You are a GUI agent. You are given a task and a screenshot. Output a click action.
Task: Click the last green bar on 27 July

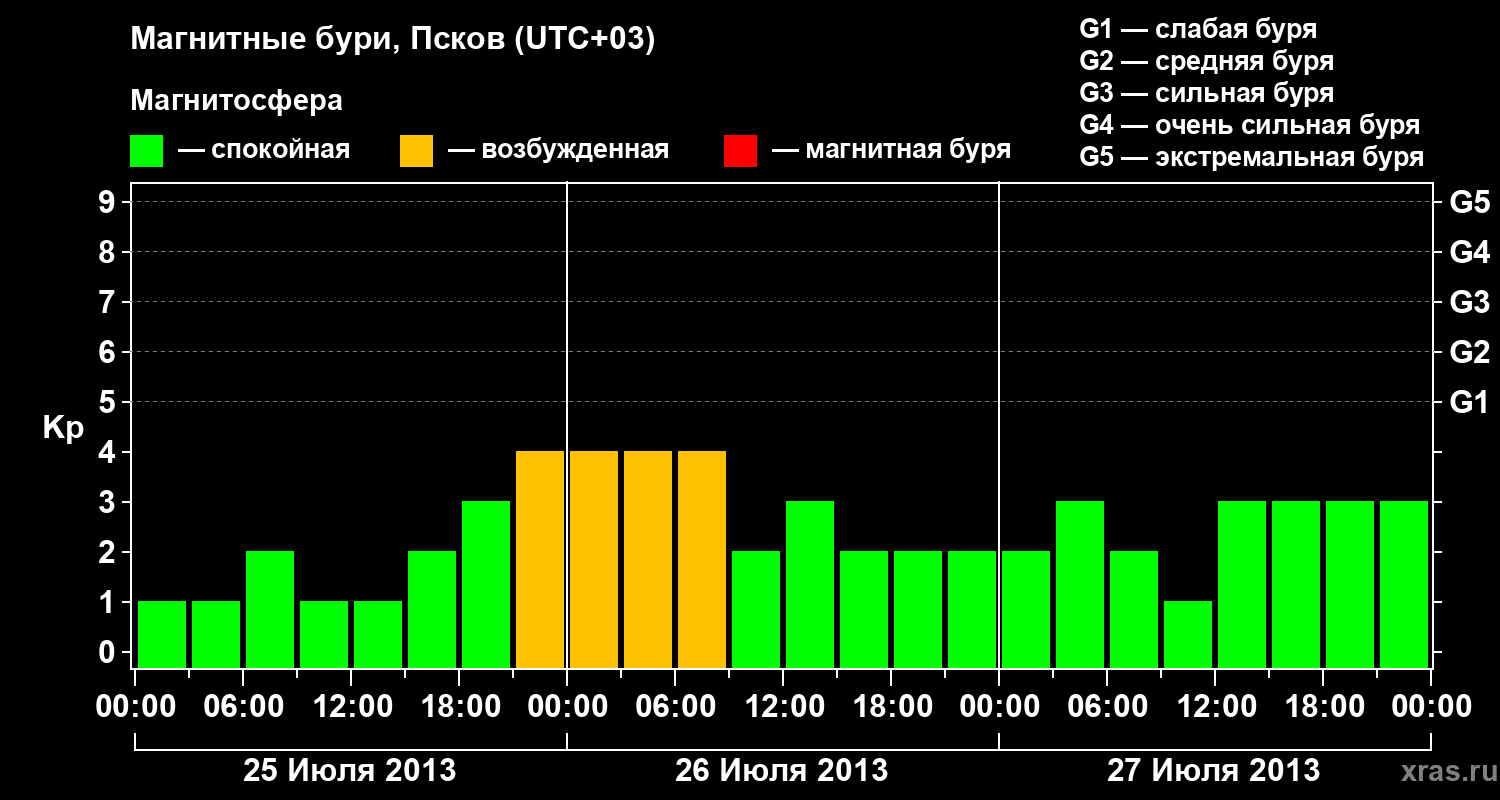point(1404,584)
